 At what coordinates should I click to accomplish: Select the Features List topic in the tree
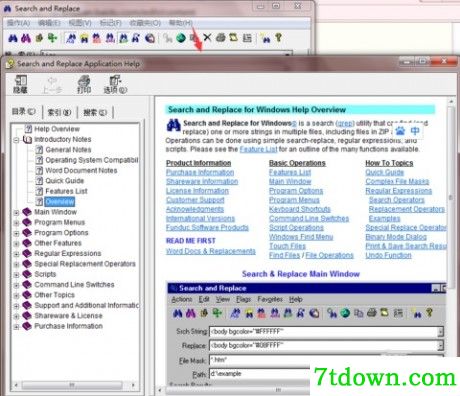coord(66,191)
